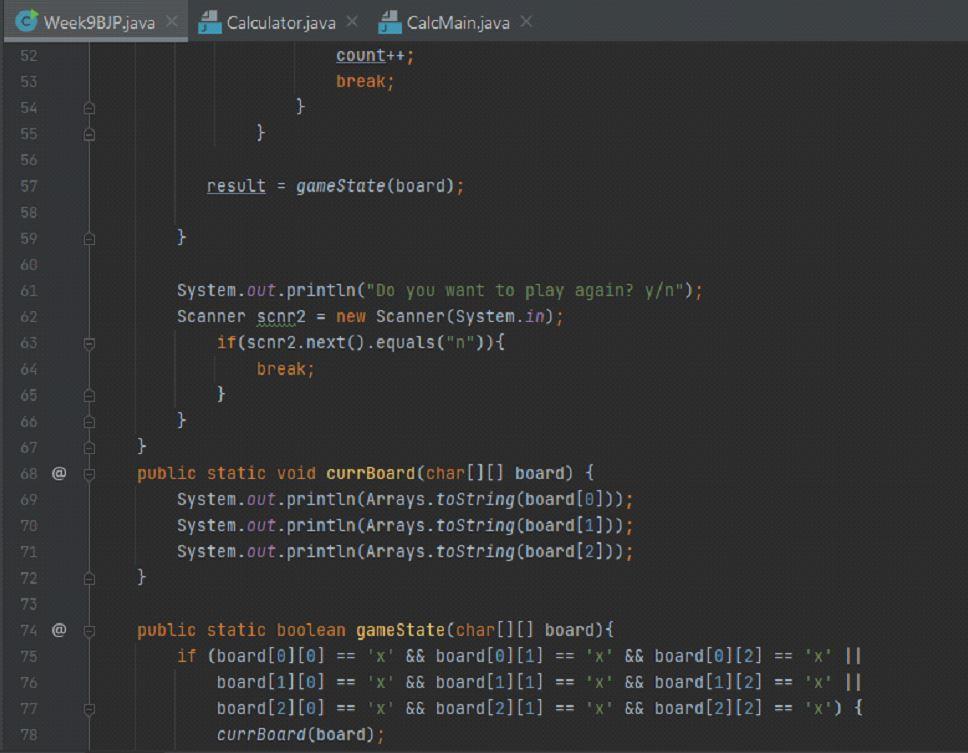Click line number 75 in gutter
The image size is (968, 753).
28,657
